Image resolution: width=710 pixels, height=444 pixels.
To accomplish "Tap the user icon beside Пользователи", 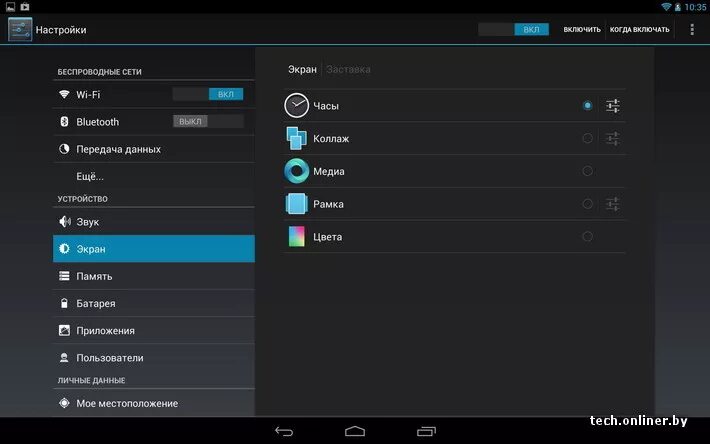I will [64, 358].
